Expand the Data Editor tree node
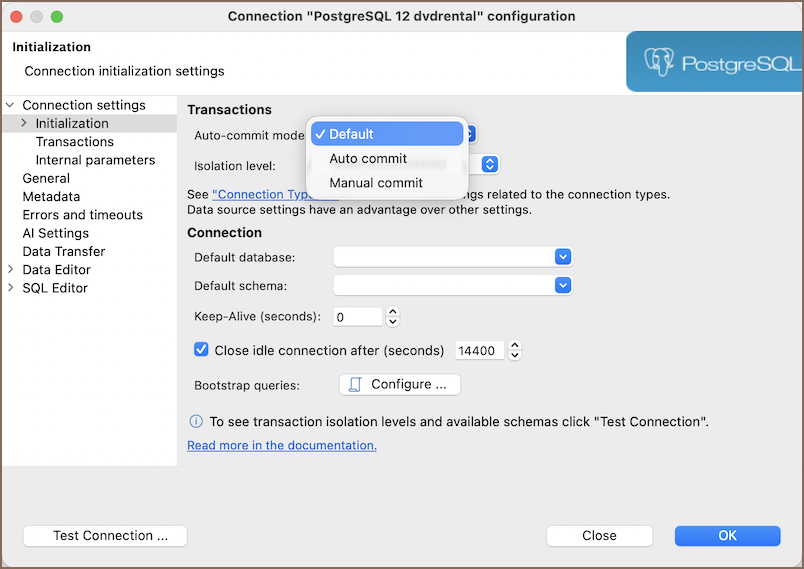804x569 pixels. point(10,270)
